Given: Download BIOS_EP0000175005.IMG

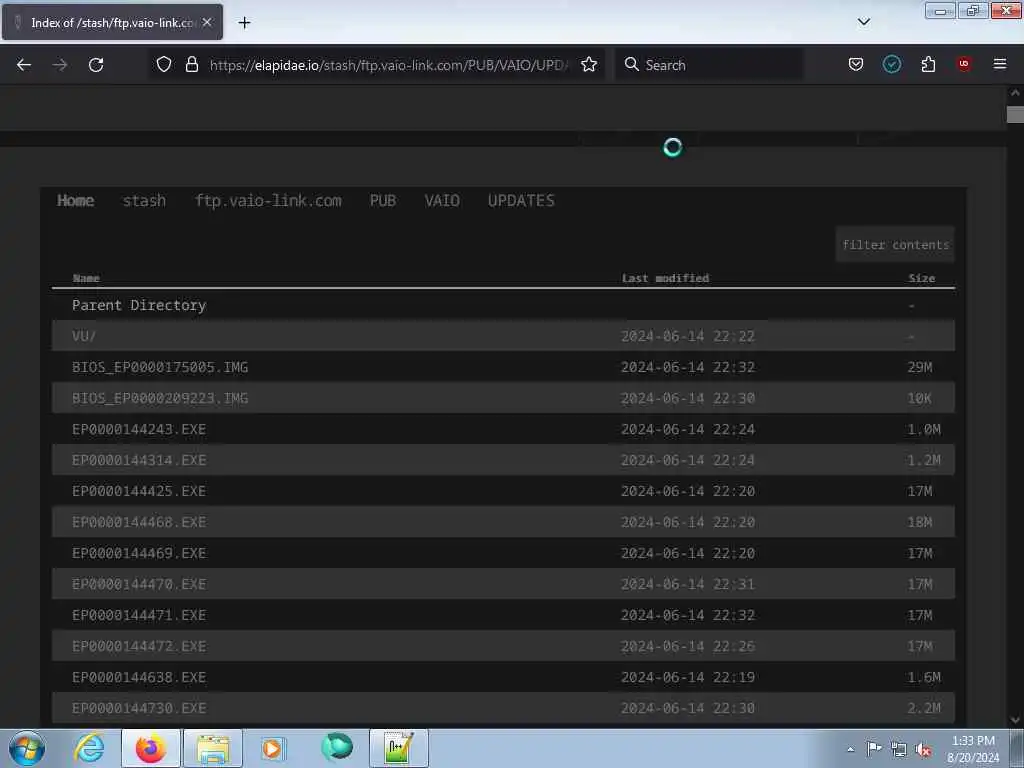Looking at the screenshot, I should coord(160,367).
